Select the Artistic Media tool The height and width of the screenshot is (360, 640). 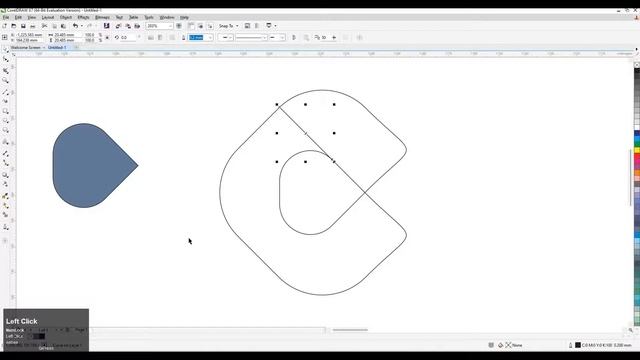click(6, 101)
